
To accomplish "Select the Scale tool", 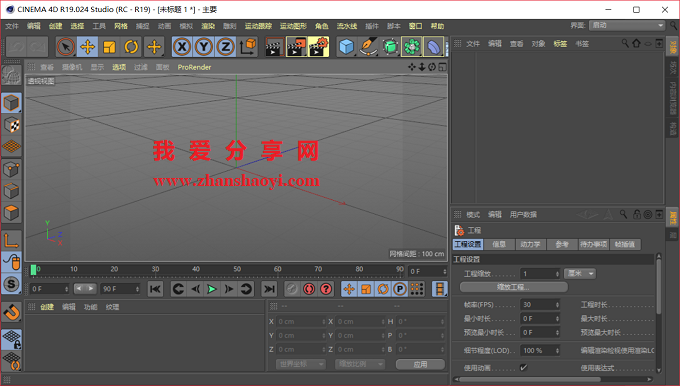I will [x=109, y=47].
